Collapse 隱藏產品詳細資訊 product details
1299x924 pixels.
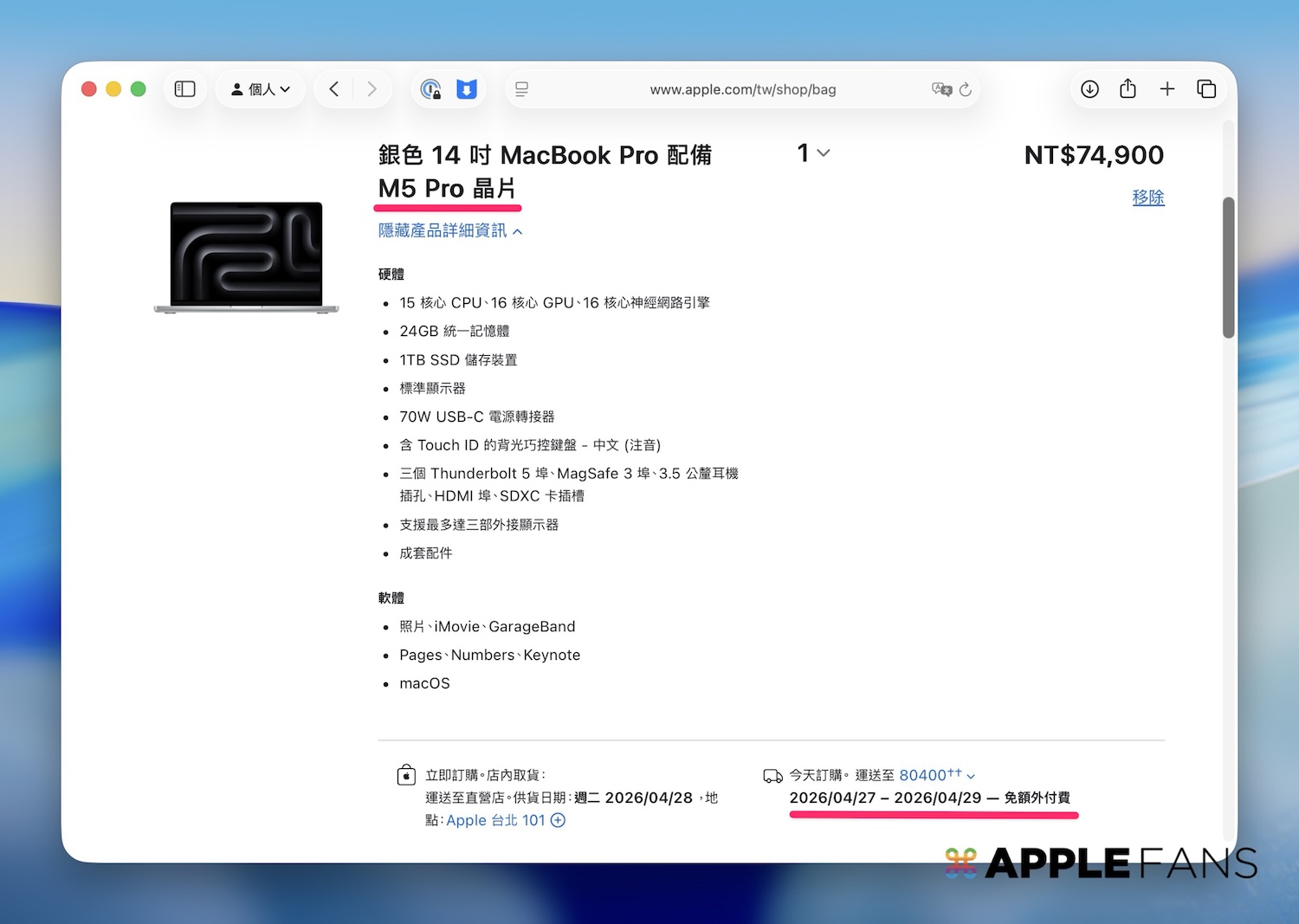pos(449,230)
